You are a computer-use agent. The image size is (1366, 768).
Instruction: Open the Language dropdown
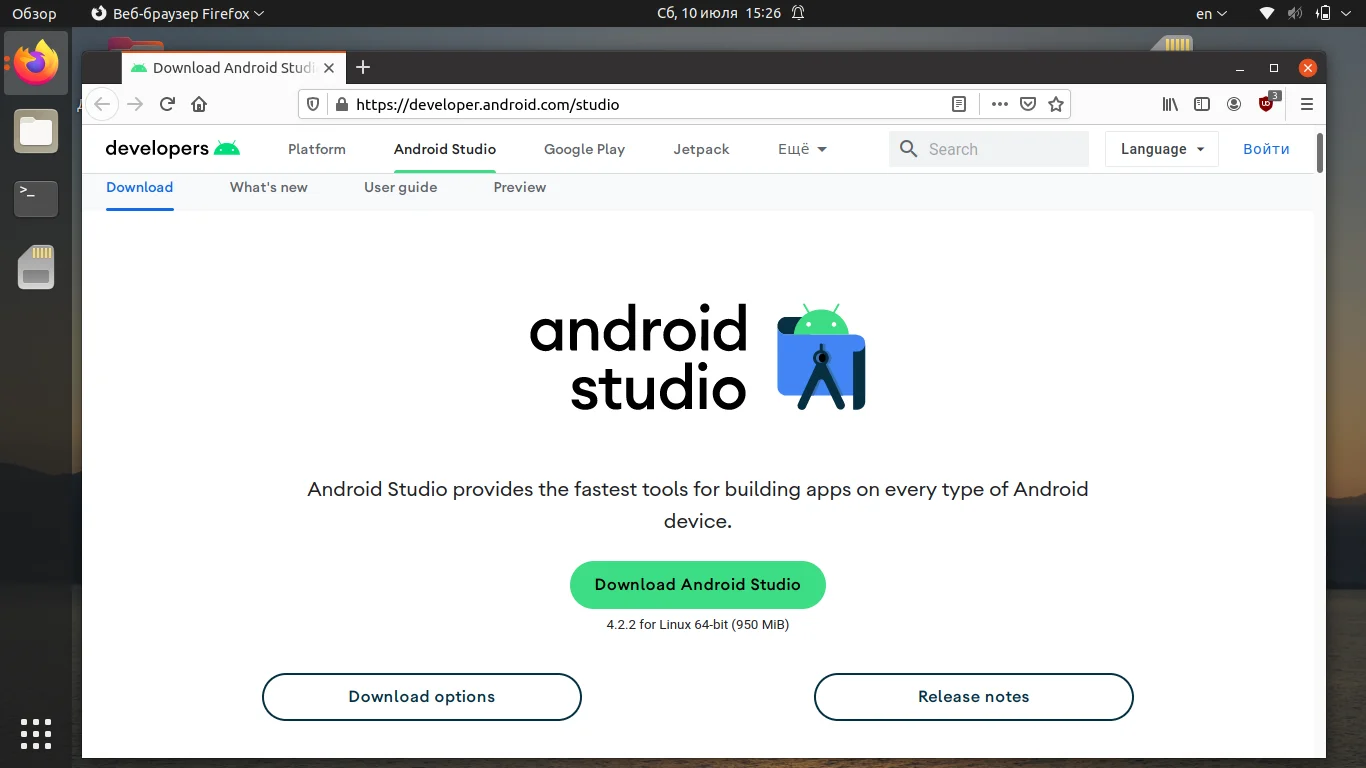[x=1162, y=149]
